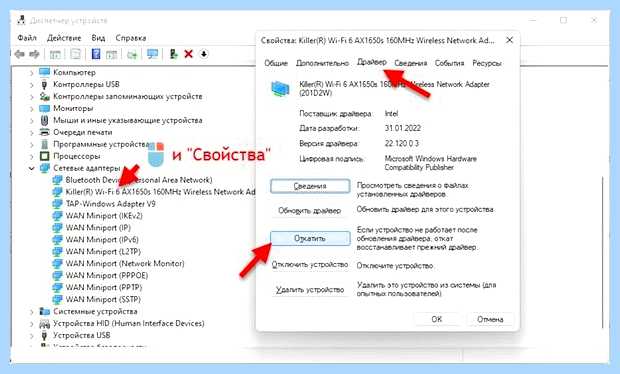Screen dimensions: 620x374
Task: Expand the Очереди печати node
Action: coord(32,132)
